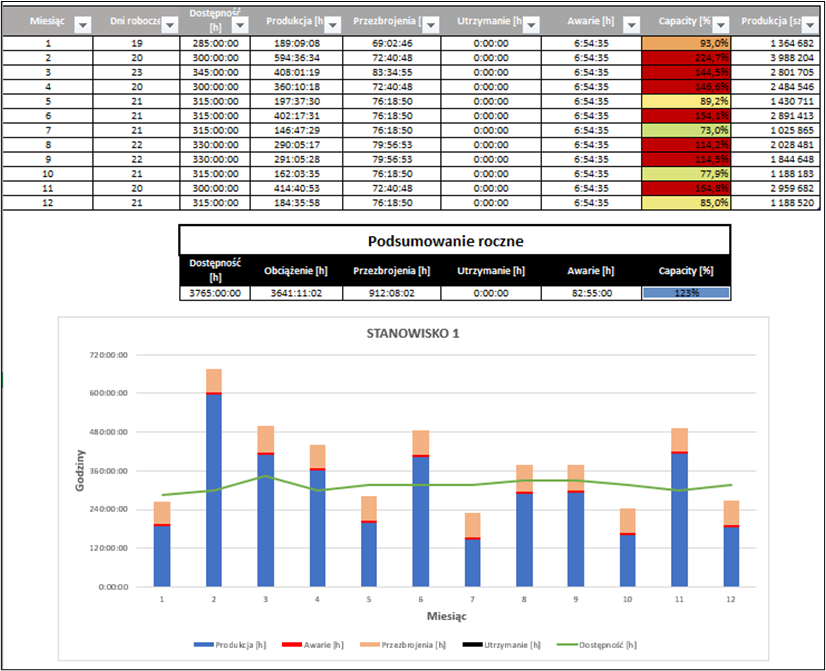Open the Dni robocze filter dropdown
The width and height of the screenshot is (826, 671).
169,25
